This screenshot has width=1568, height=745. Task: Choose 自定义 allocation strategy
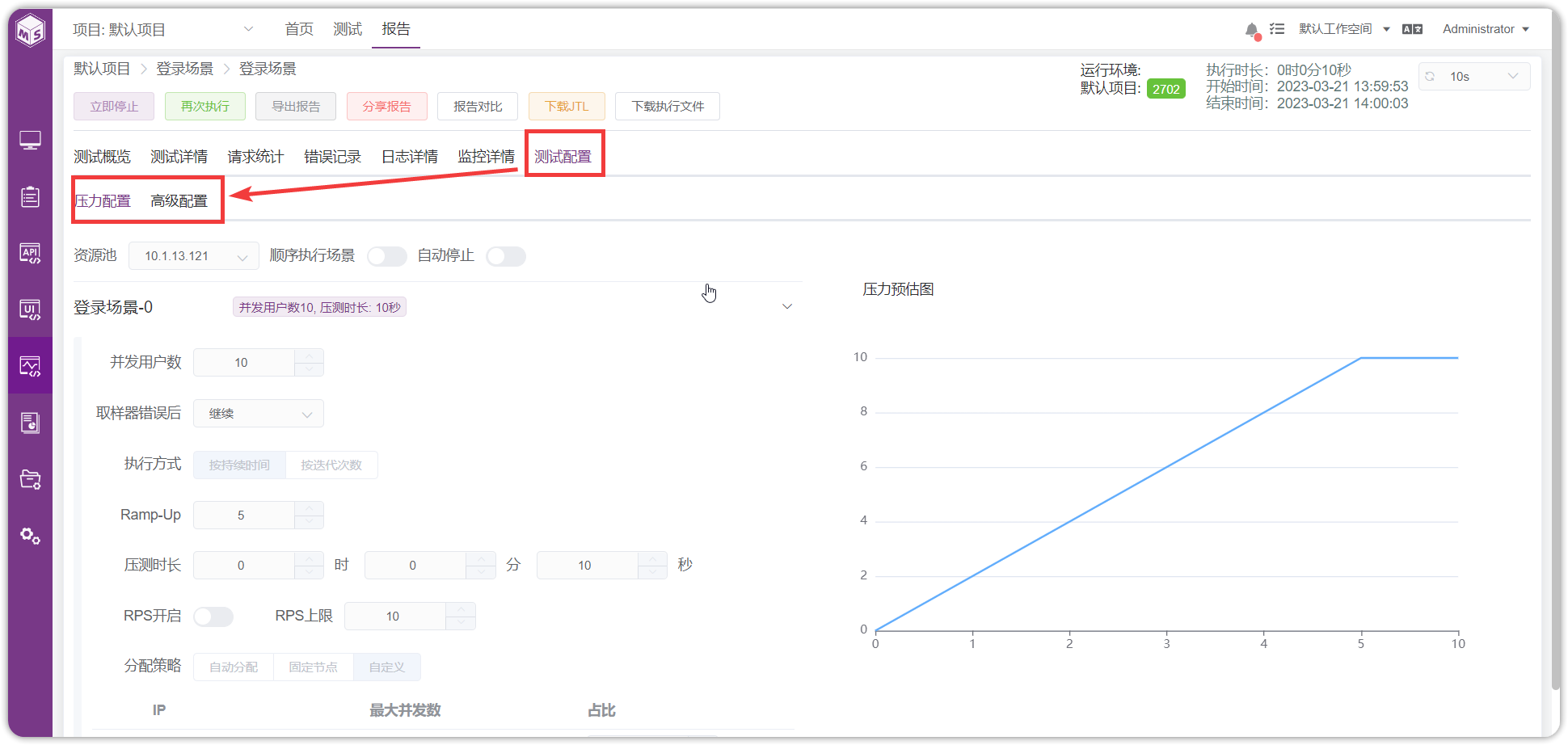[x=386, y=667]
